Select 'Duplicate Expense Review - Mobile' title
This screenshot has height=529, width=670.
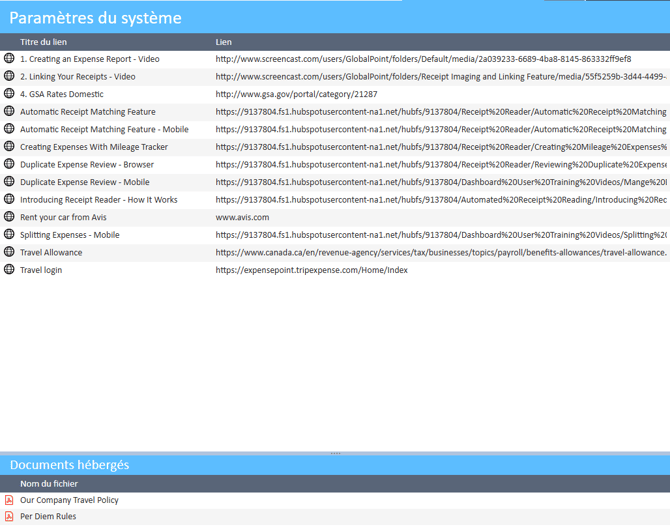[x=85, y=182]
